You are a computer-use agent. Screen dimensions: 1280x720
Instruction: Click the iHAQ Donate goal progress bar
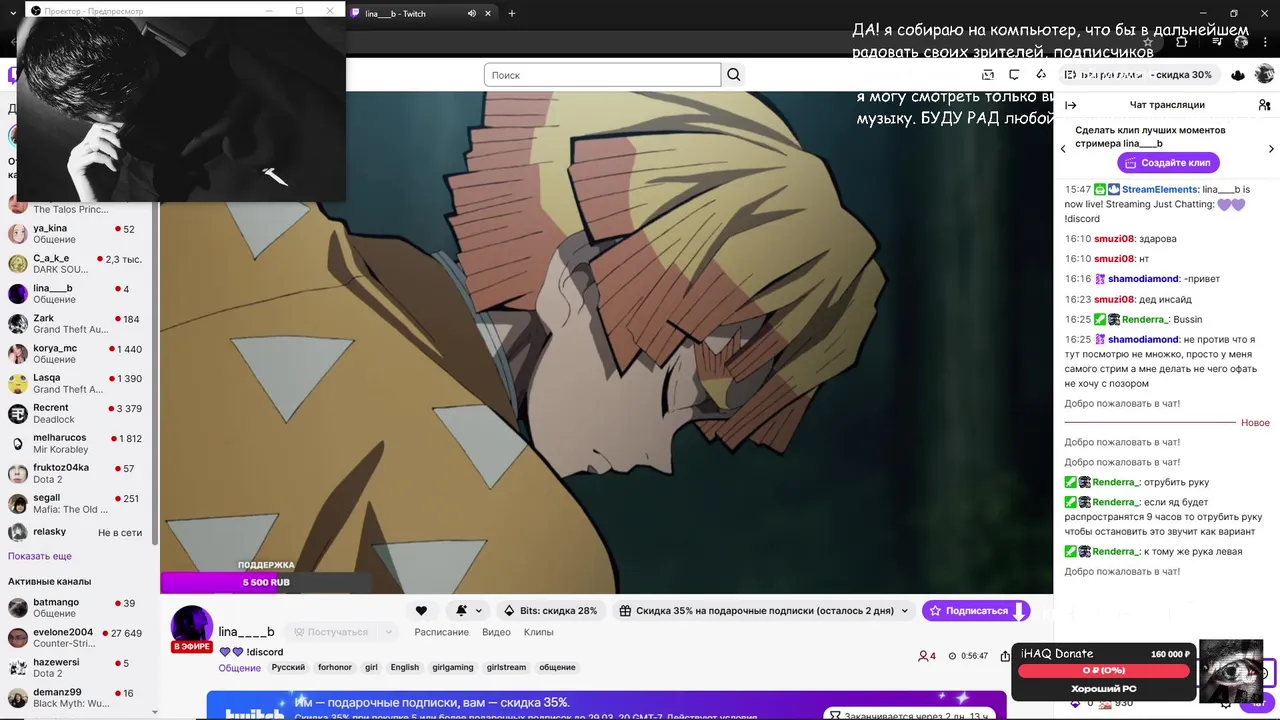(x=1104, y=670)
